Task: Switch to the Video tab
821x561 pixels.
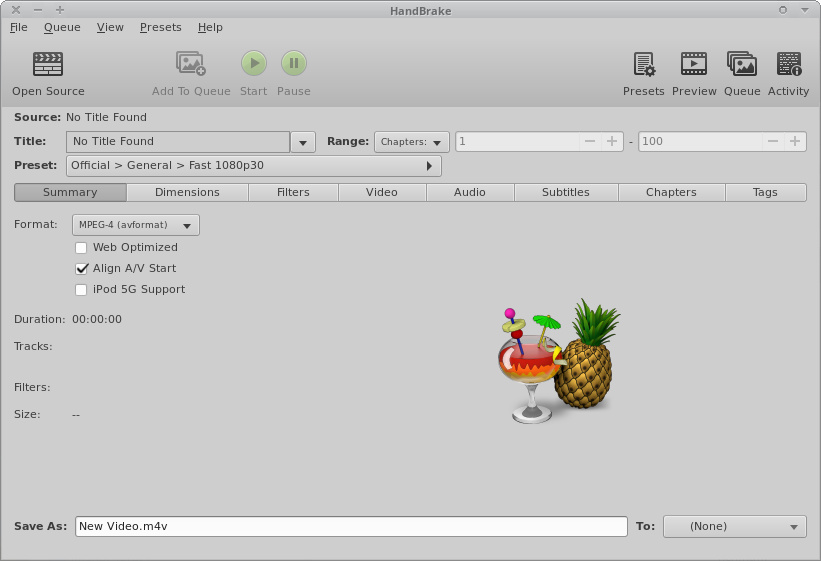Action: 381,192
